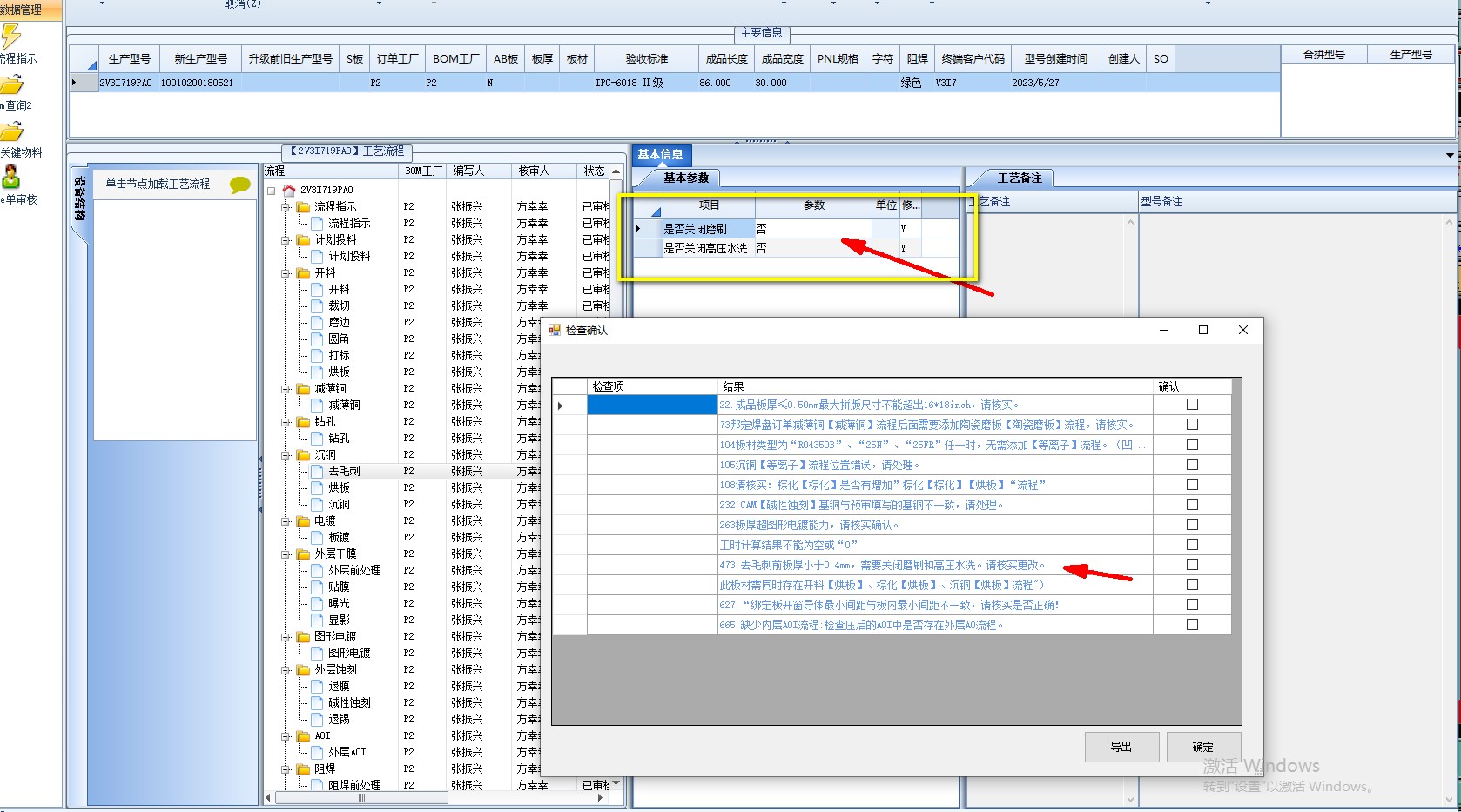Click the 导出 button in the dialog
The width and height of the screenshot is (1461, 812).
click(x=1121, y=747)
